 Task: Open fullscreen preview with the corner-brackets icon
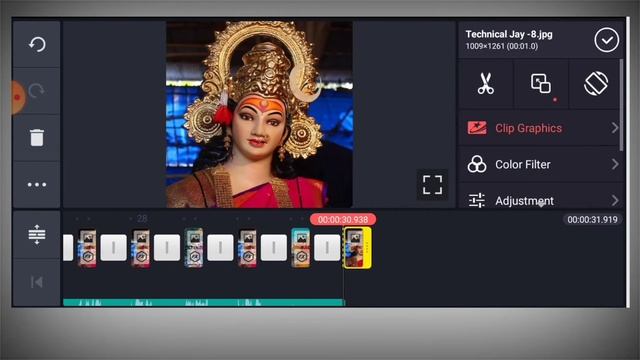coord(432,185)
